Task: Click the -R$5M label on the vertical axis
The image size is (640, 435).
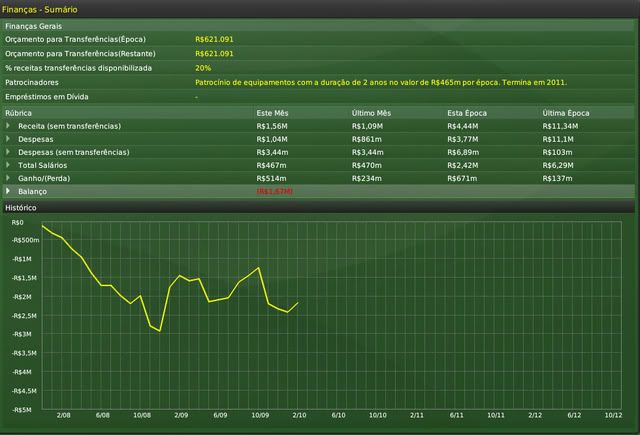Action: point(22,410)
